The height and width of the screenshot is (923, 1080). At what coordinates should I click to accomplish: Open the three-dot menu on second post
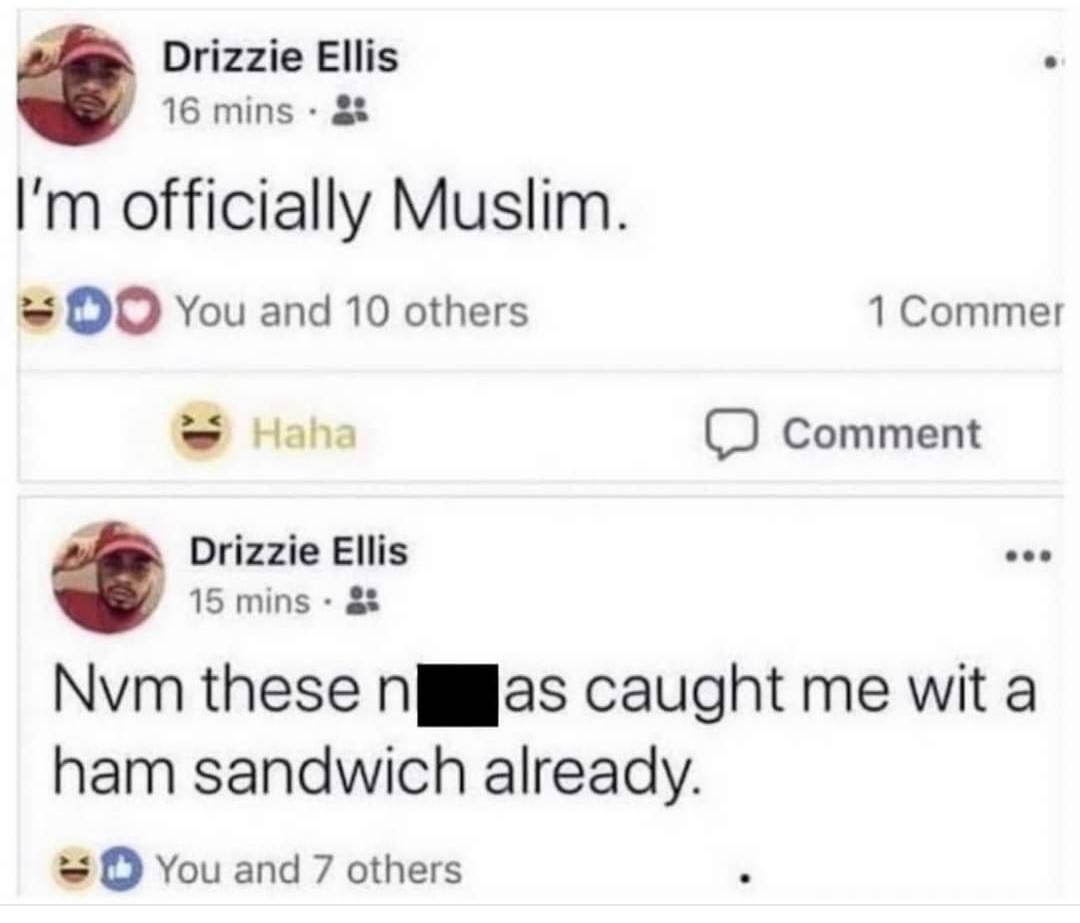[1028, 556]
